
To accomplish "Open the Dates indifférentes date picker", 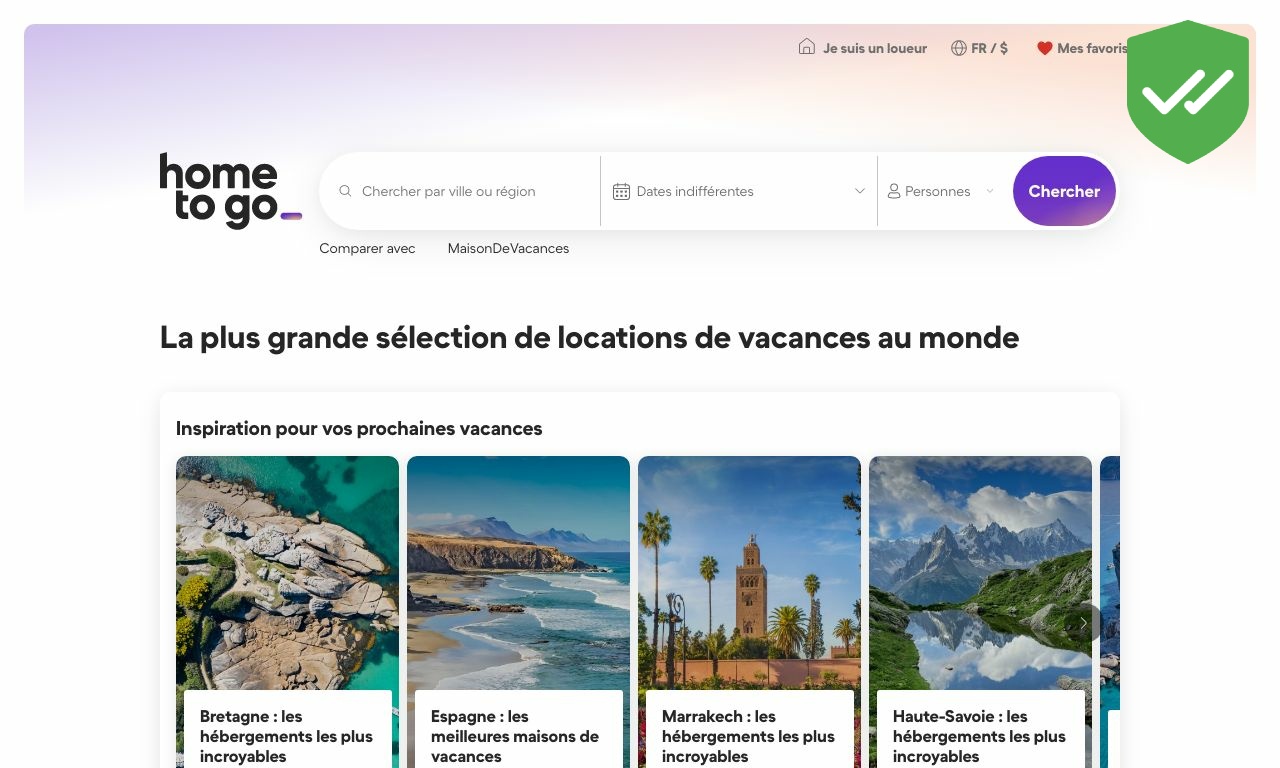I will point(739,191).
